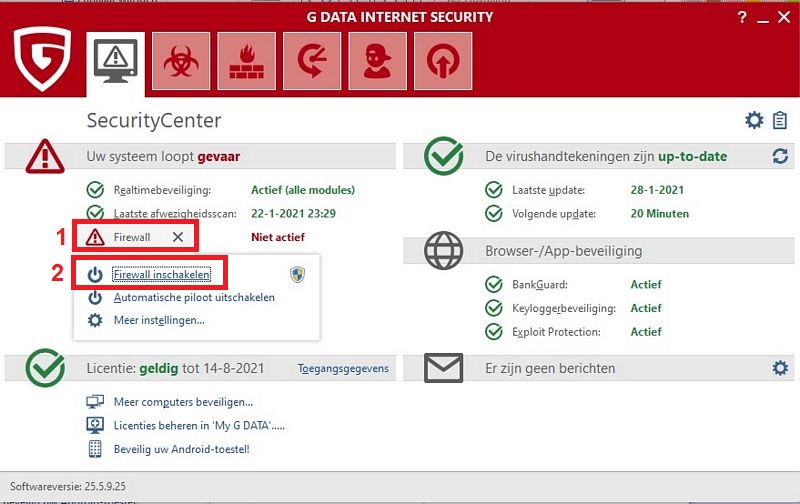Click the green check beside Realtimebeveiliging
The image size is (800, 504).
click(x=95, y=190)
